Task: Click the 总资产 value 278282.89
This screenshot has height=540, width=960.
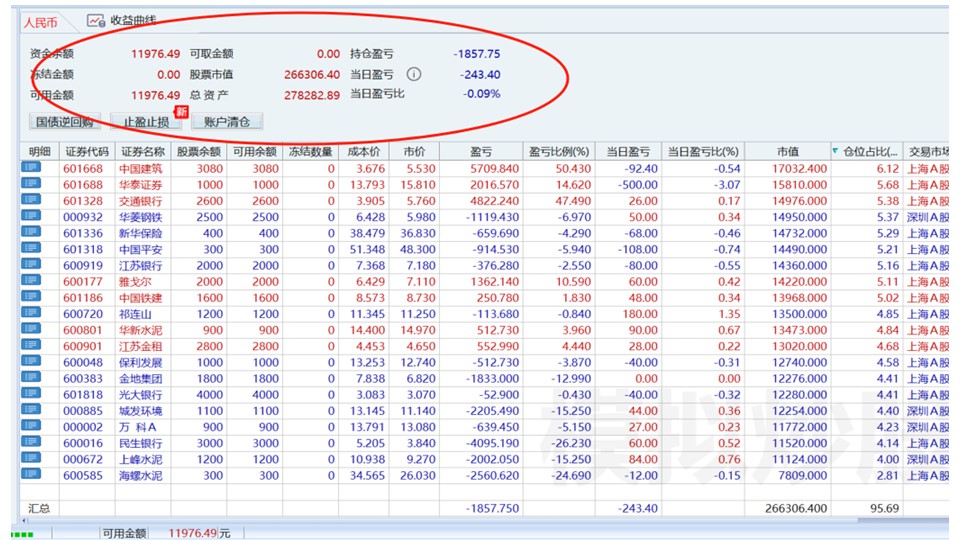Action: coord(312,95)
